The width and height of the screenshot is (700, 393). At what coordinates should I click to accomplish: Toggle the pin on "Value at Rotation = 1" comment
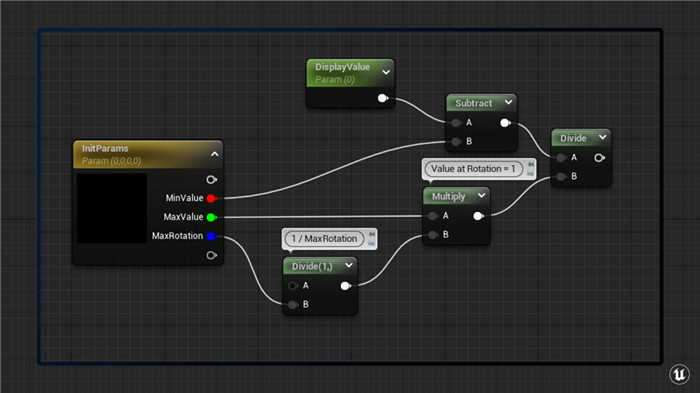530,165
